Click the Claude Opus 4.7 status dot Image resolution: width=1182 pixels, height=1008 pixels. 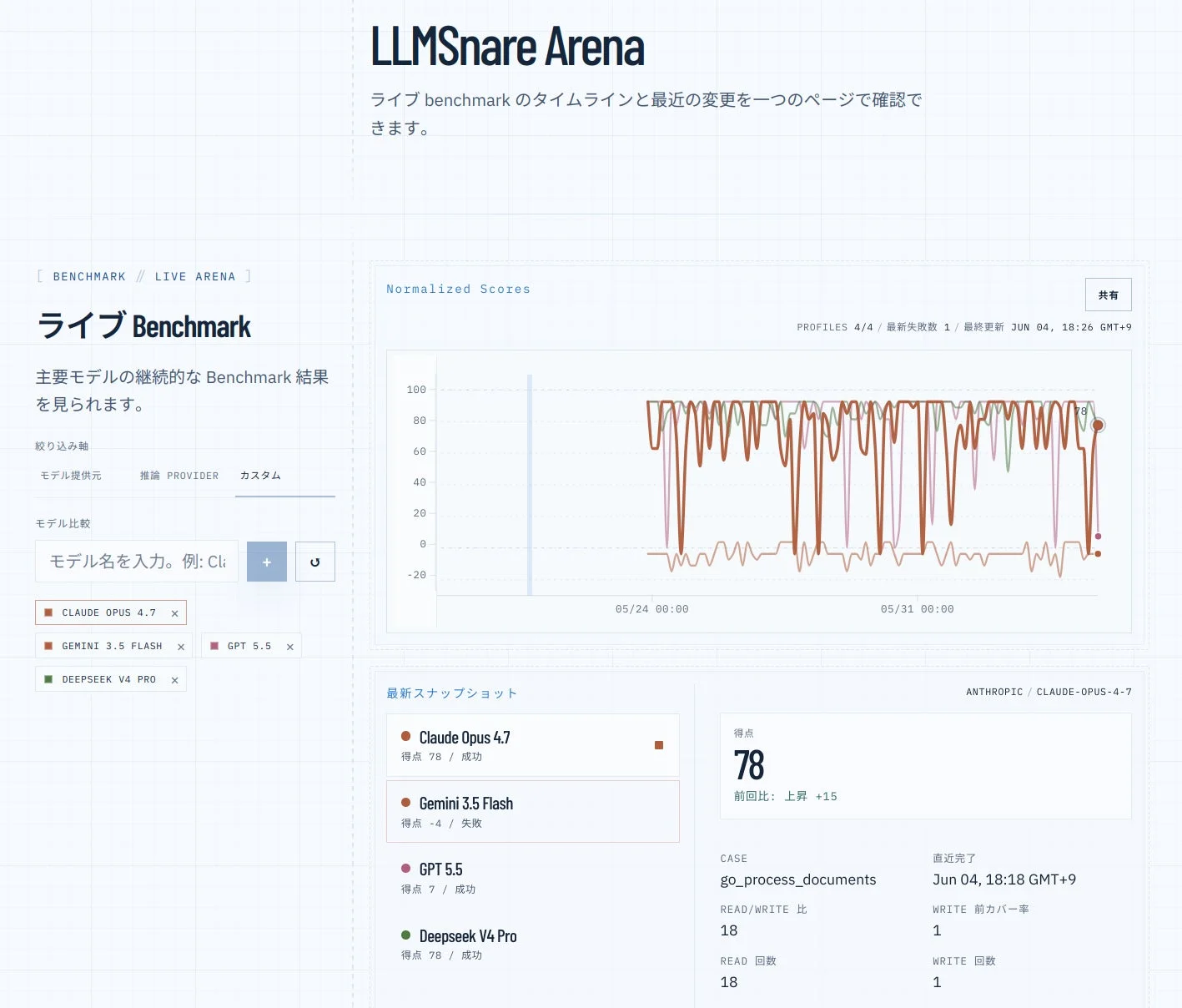406,736
